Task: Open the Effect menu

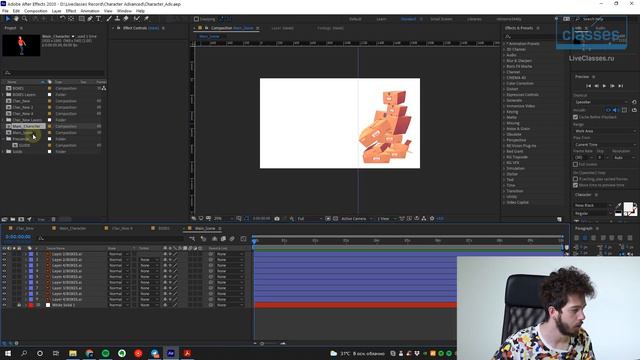Action: [x=71, y=11]
